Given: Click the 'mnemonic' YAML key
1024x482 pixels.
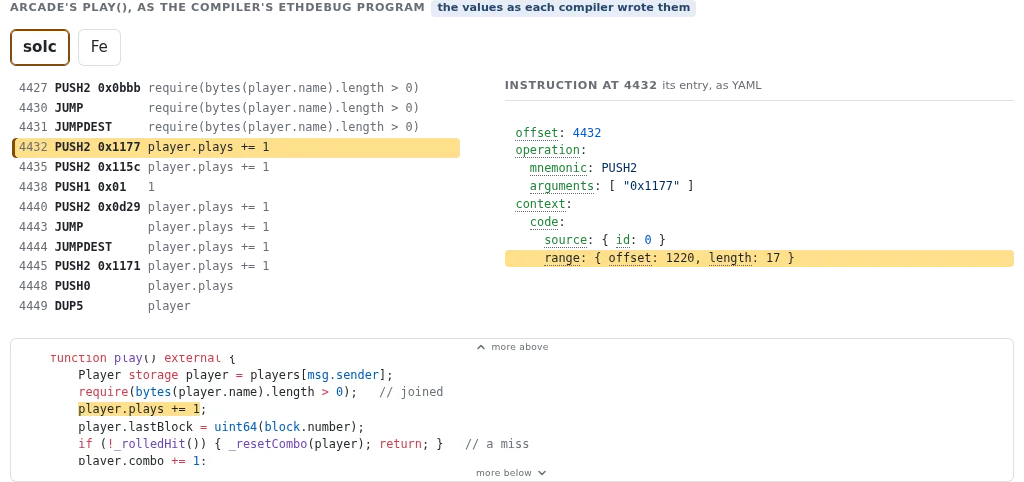Looking at the screenshot, I should 558,168.
